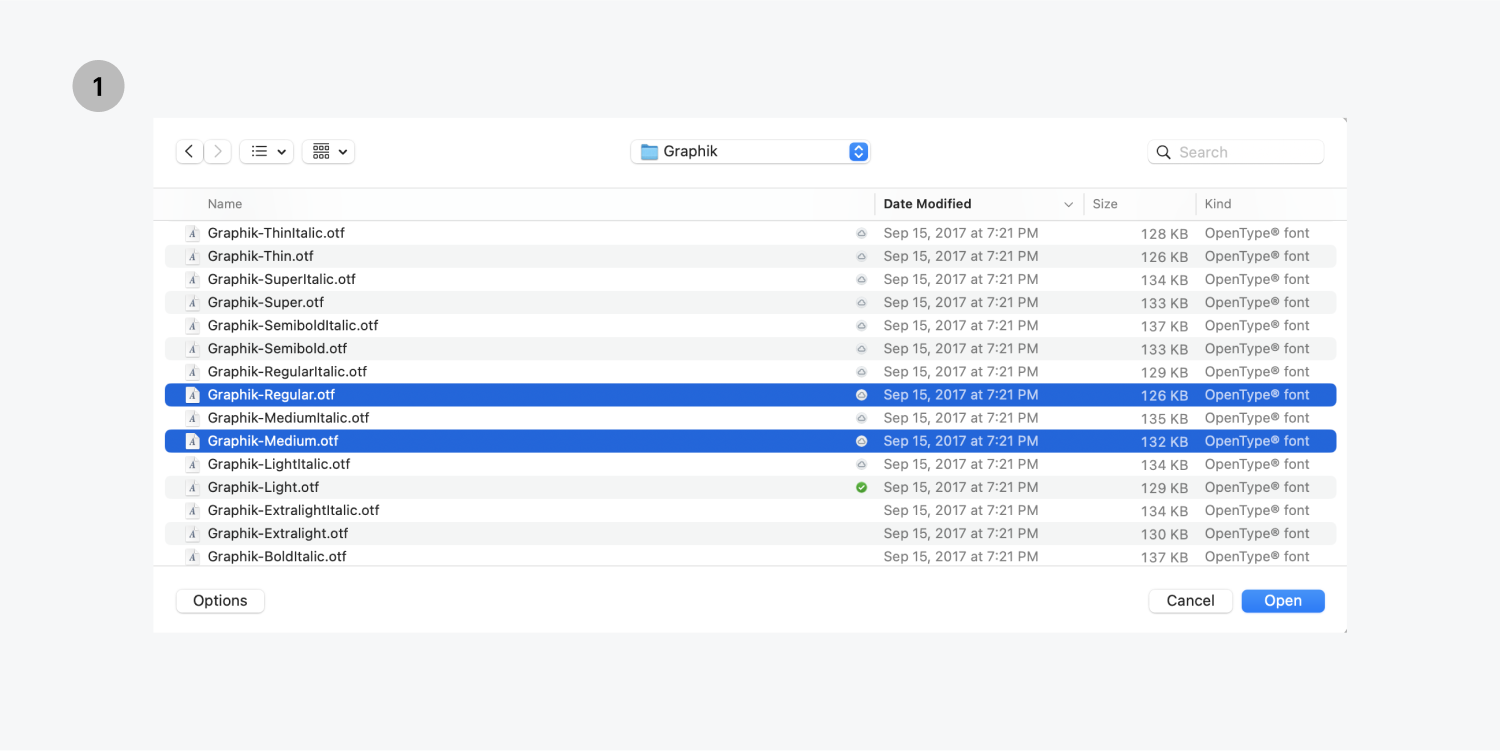
Task: Select the file name Graphik-Light.otf
Action: [263, 487]
